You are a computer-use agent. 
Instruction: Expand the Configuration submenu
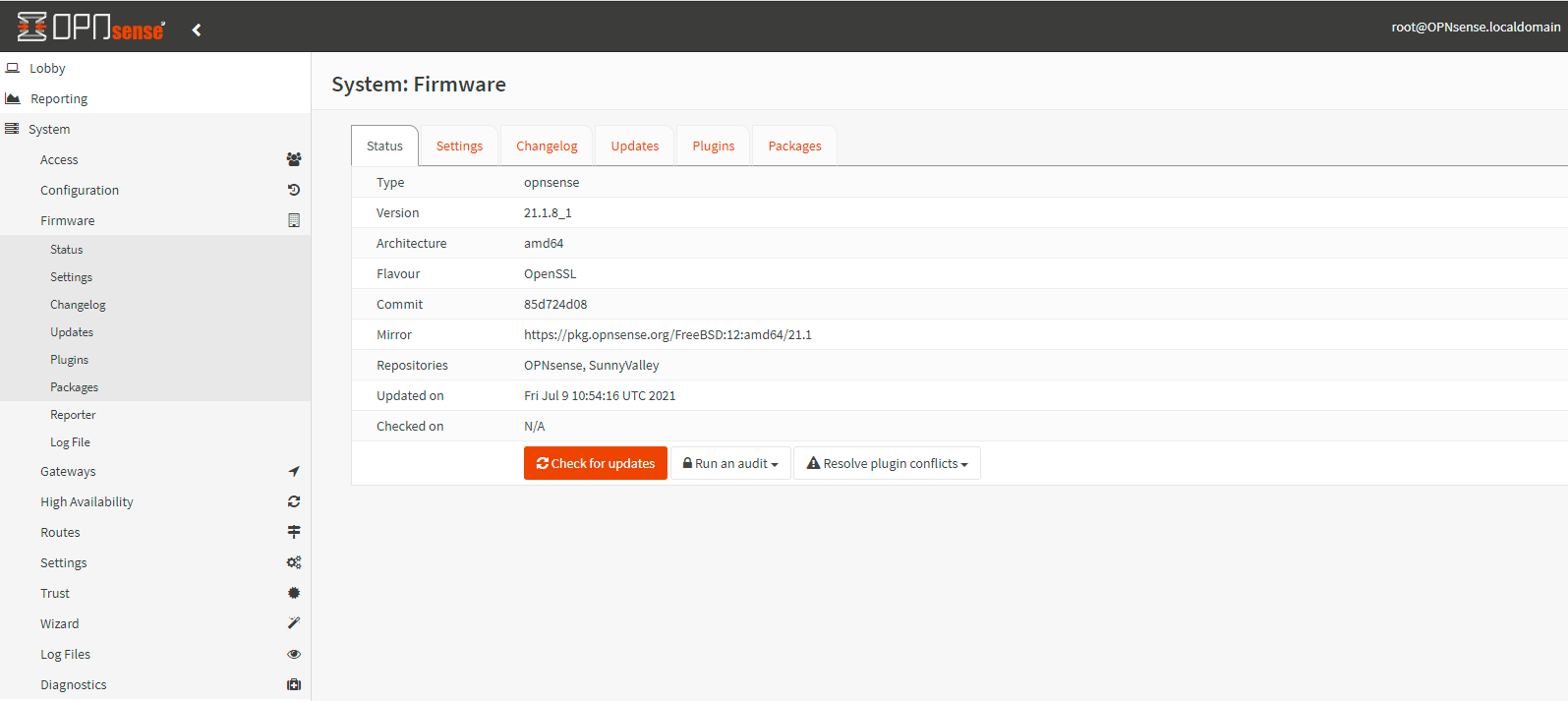point(155,190)
